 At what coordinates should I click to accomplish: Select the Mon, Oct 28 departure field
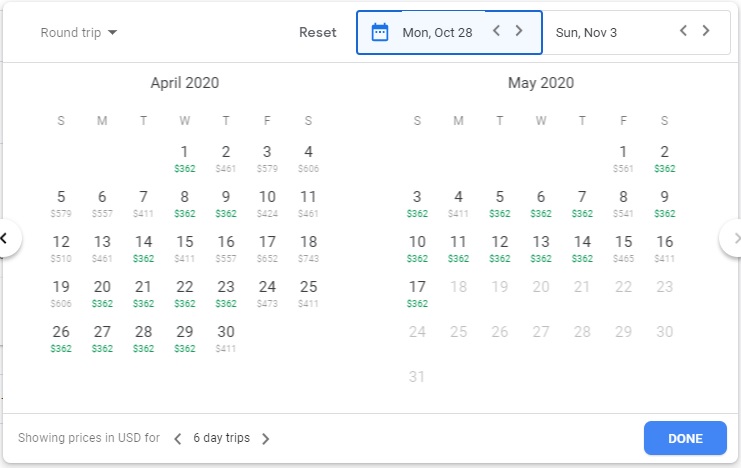(x=437, y=32)
